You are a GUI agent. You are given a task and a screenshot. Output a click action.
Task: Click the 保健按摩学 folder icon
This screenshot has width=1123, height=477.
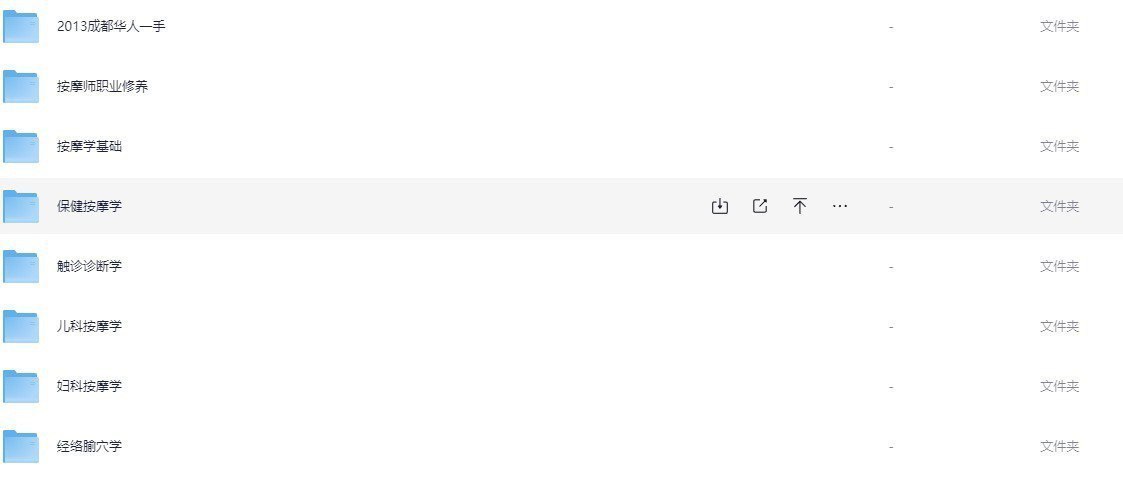pos(21,207)
